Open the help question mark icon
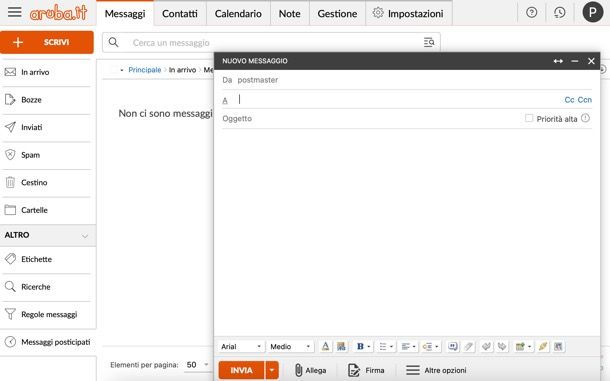Viewport: 610px width, 381px height. point(531,12)
